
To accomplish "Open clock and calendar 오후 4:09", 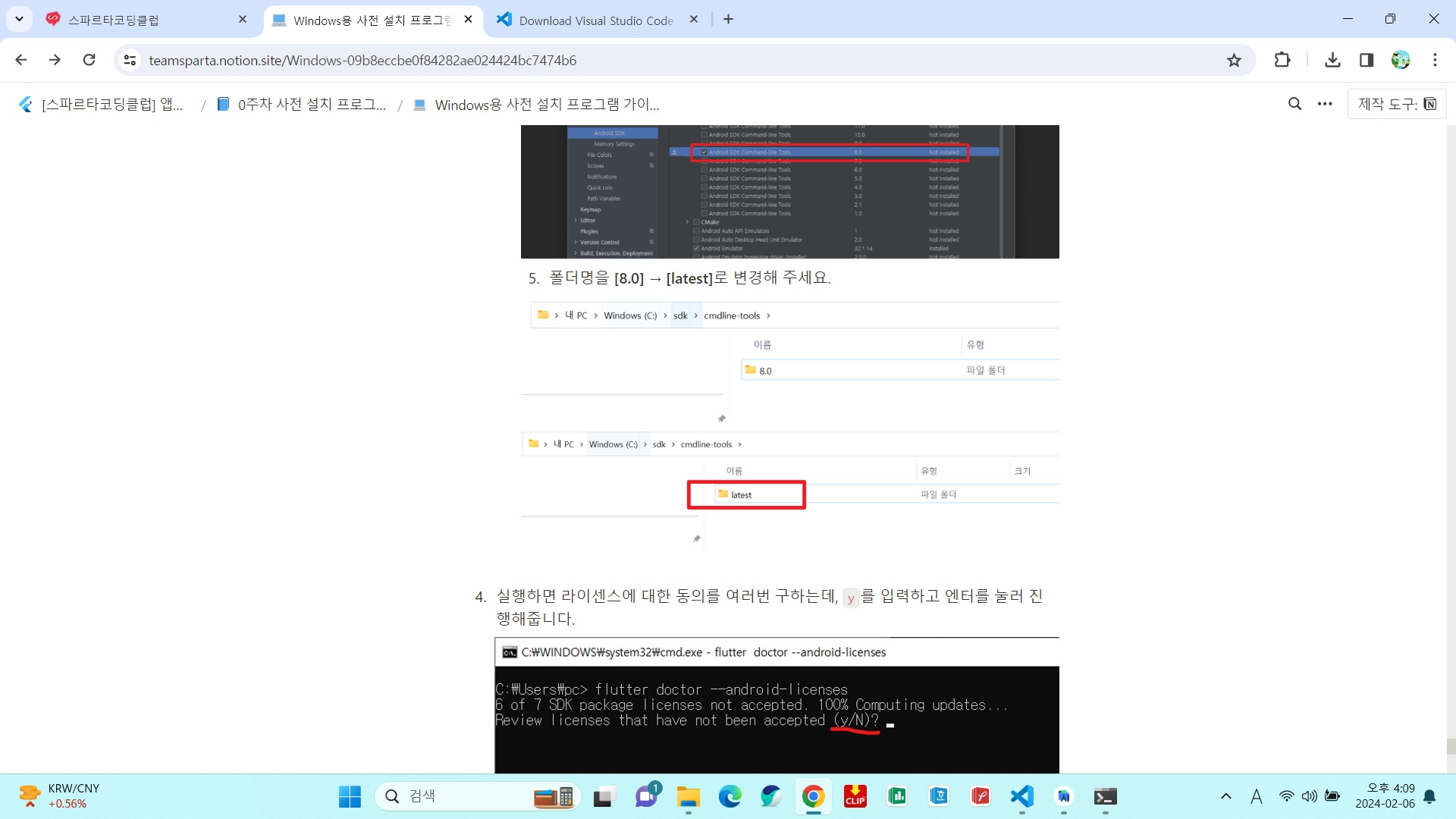I will 1385,796.
